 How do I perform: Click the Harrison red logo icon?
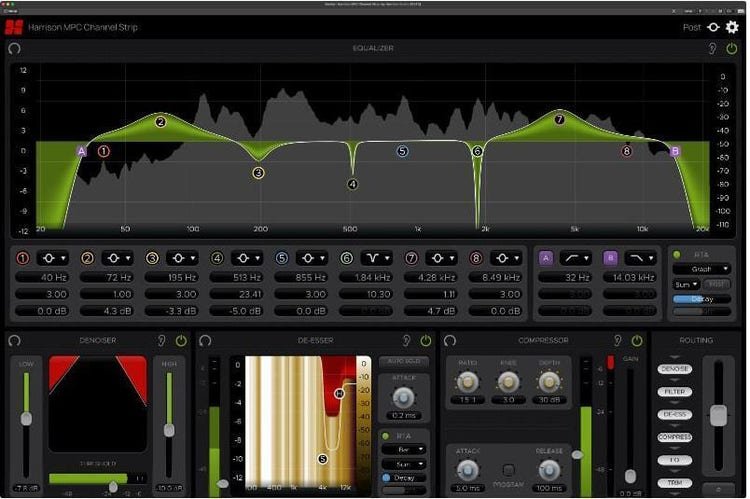[x=14, y=27]
